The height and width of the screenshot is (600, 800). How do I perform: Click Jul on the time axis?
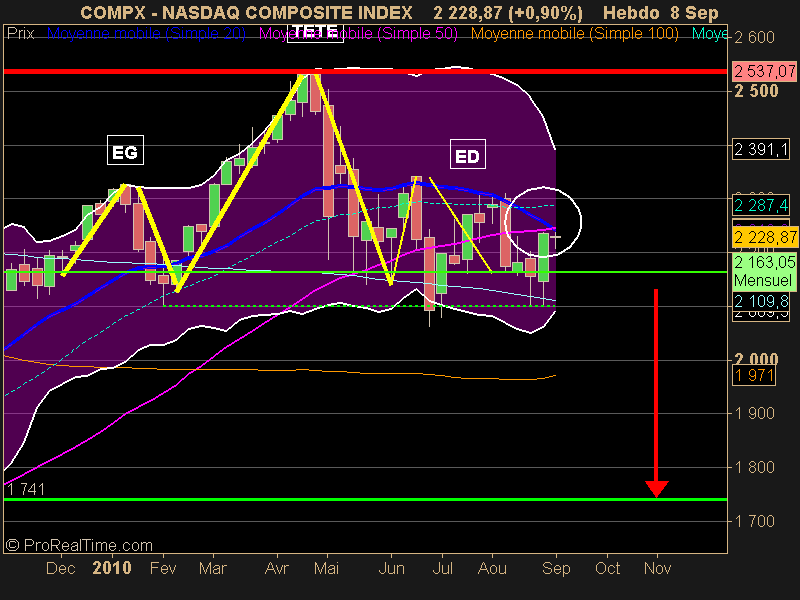click(442, 568)
